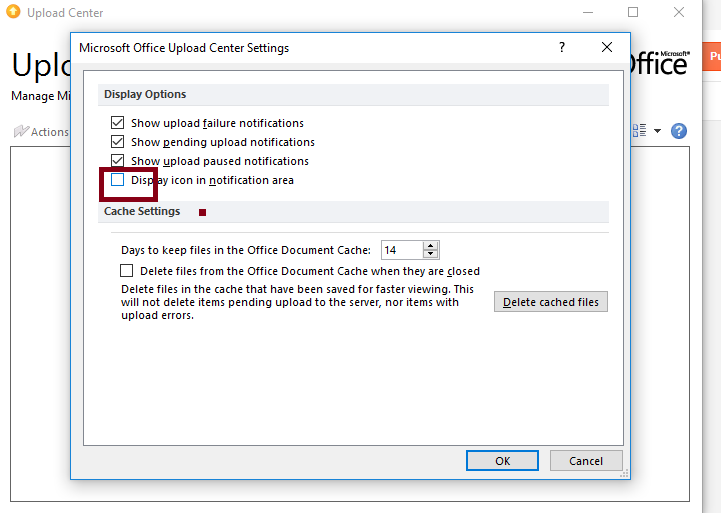Maximize the Upload Center window
This screenshot has height=513, width=721.
pyautogui.click(x=633, y=12)
